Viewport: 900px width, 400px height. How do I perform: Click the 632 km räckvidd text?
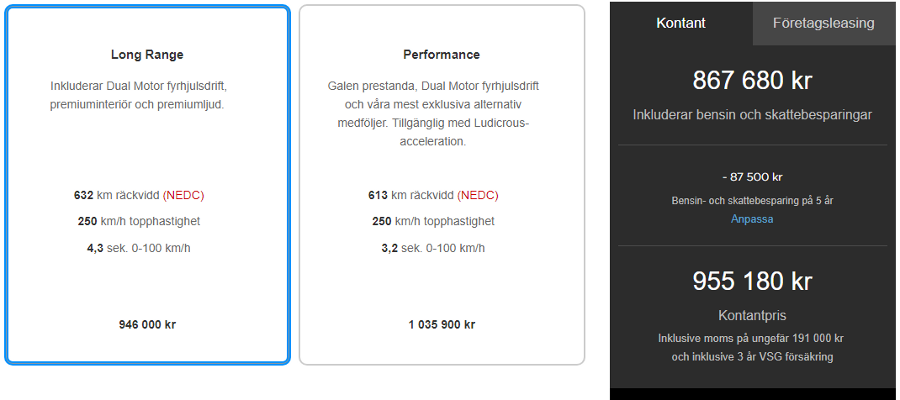[x=118, y=195]
